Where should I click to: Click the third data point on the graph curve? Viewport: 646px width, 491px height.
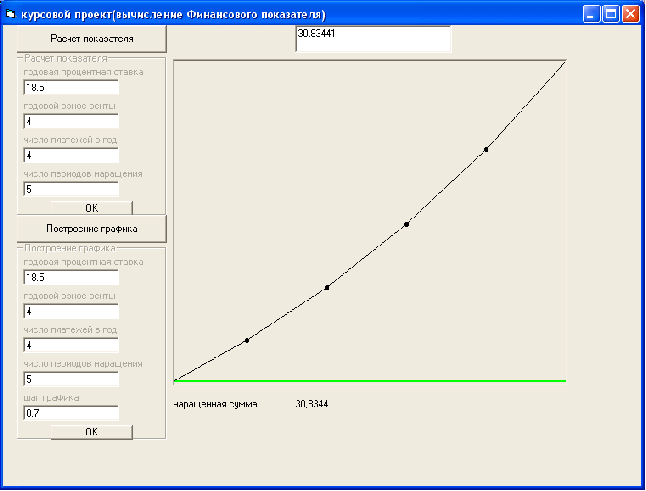tap(407, 224)
